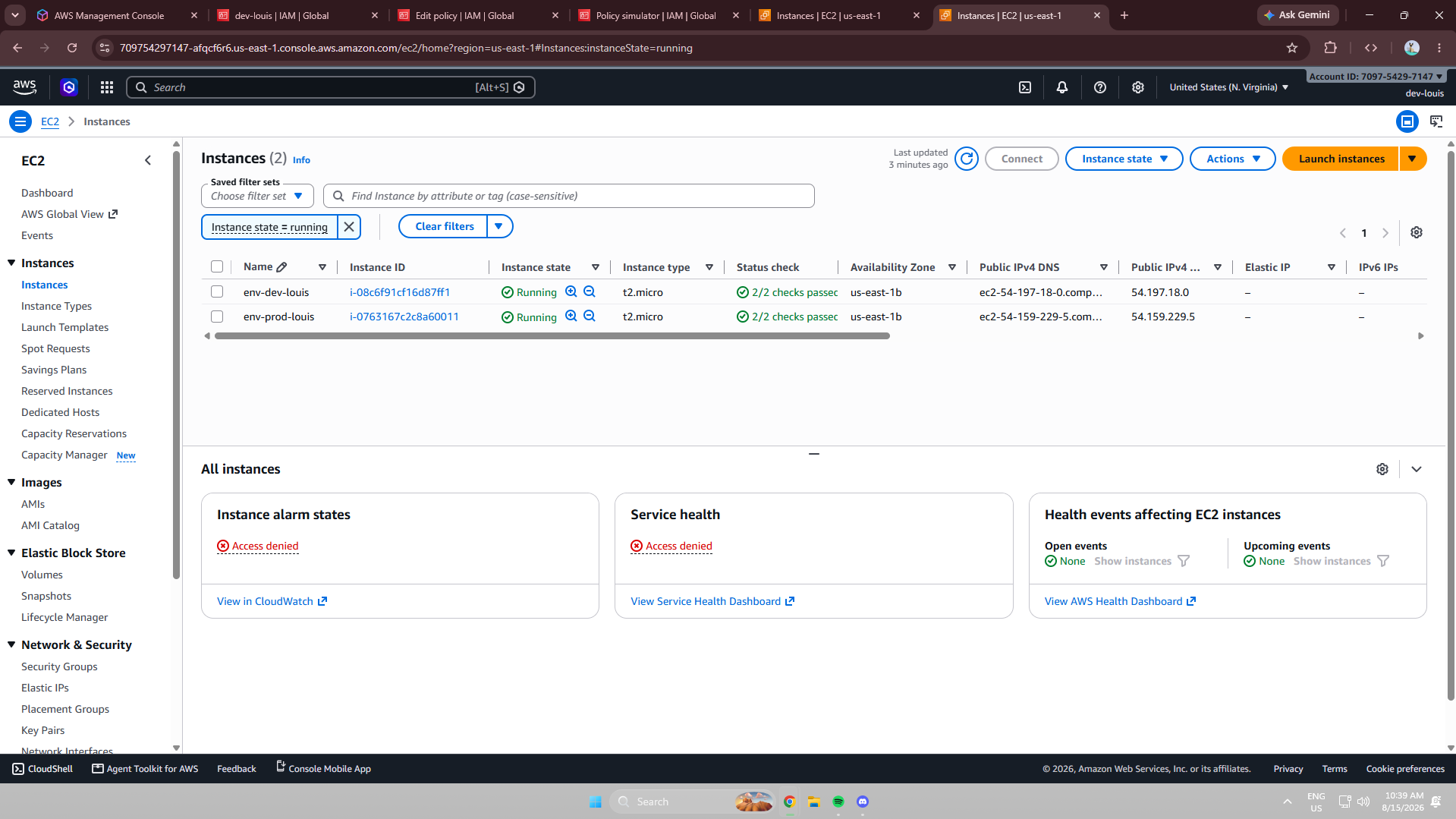The height and width of the screenshot is (819, 1456).
Task: Open console settings gear in top bar
Action: click(x=1138, y=87)
